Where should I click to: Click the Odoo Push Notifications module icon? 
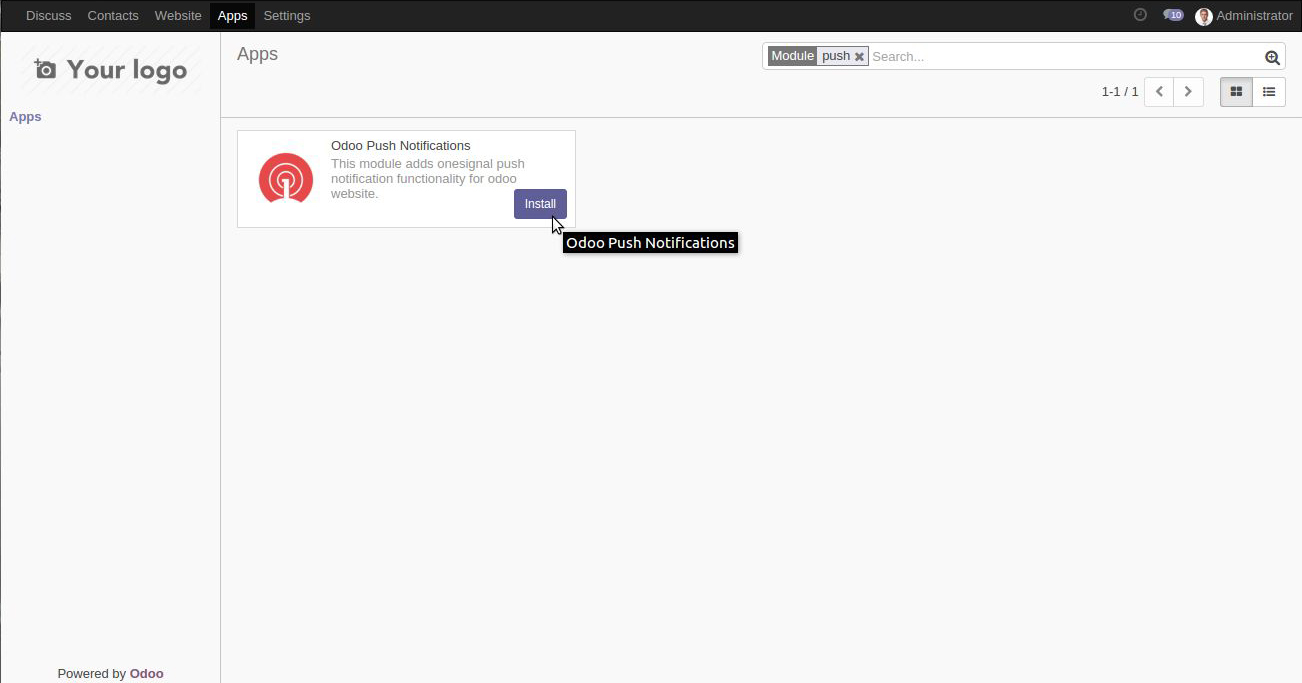[286, 178]
